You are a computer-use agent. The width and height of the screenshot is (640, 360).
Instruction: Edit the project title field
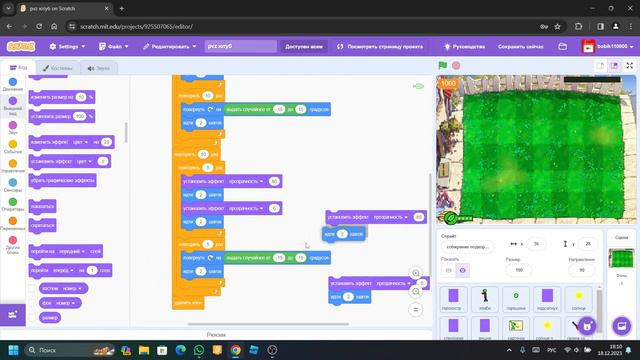240,47
